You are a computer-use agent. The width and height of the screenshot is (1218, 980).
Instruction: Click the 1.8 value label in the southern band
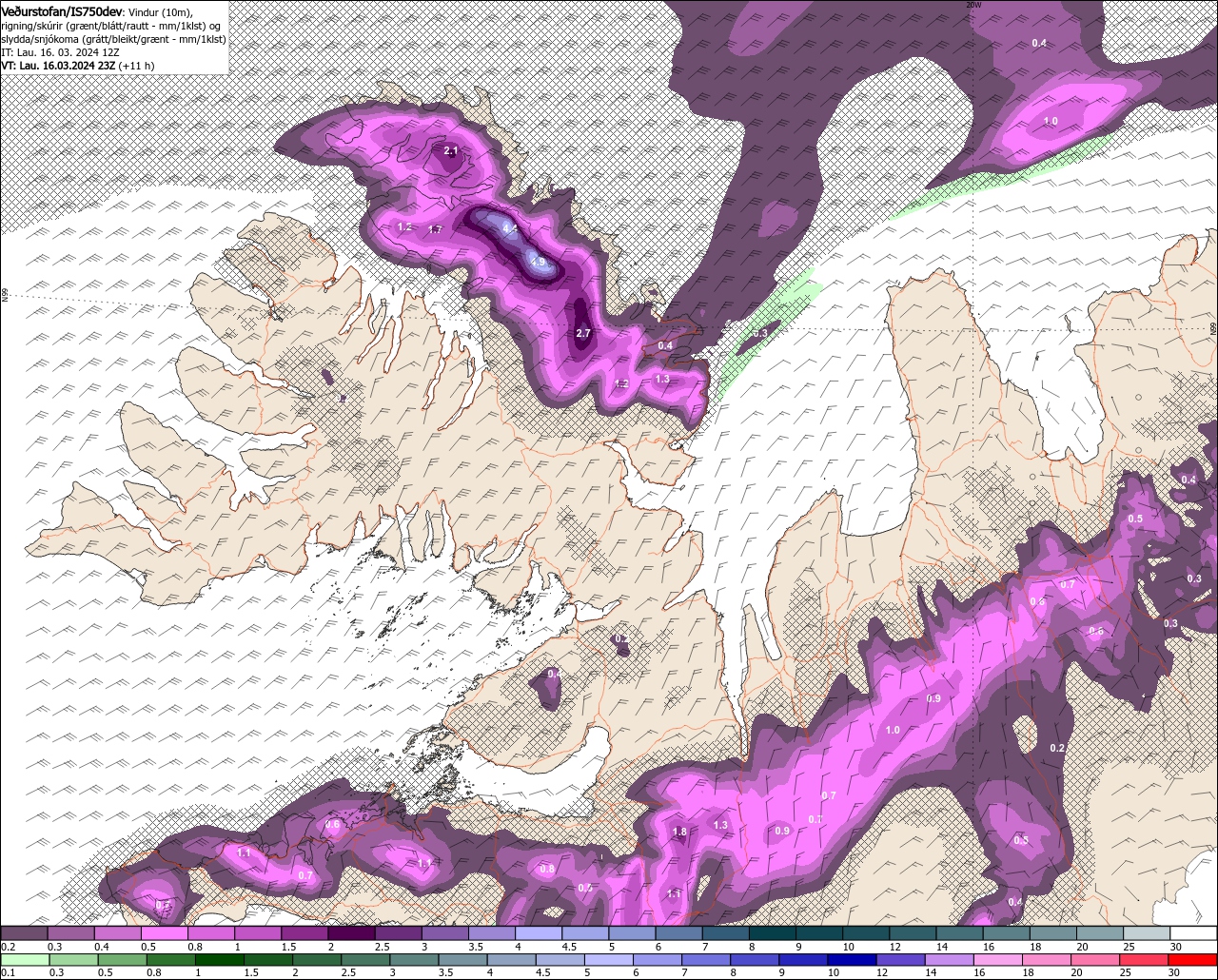pyautogui.click(x=679, y=832)
